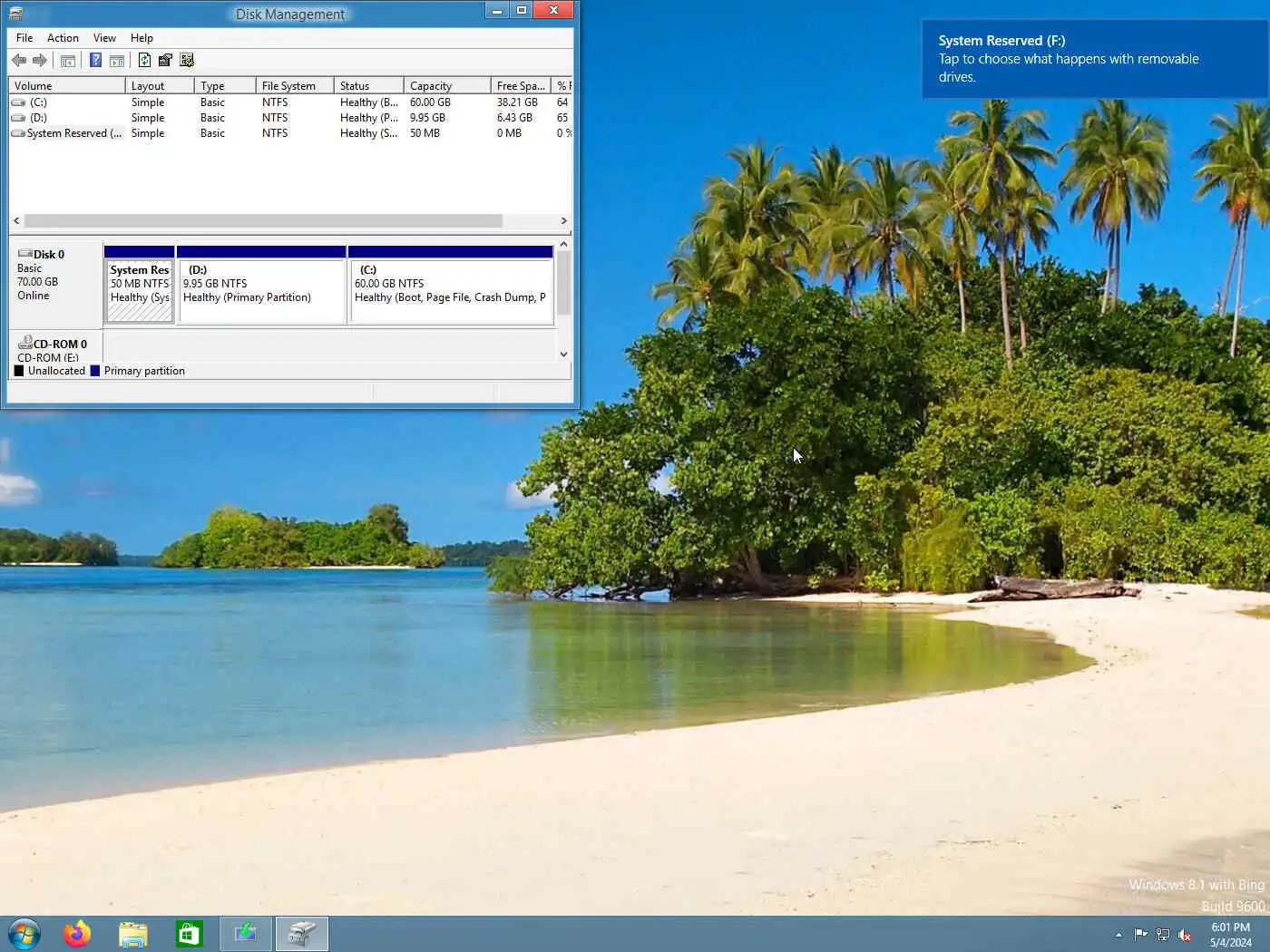Click the disk pane scroll down arrow
The image size is (1270, 952).
point(563,355)
